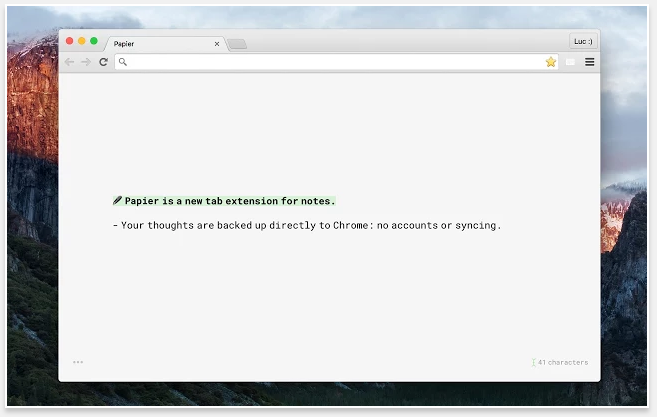
Task: Select the Papier tab
Action: (x=166, y=44)
